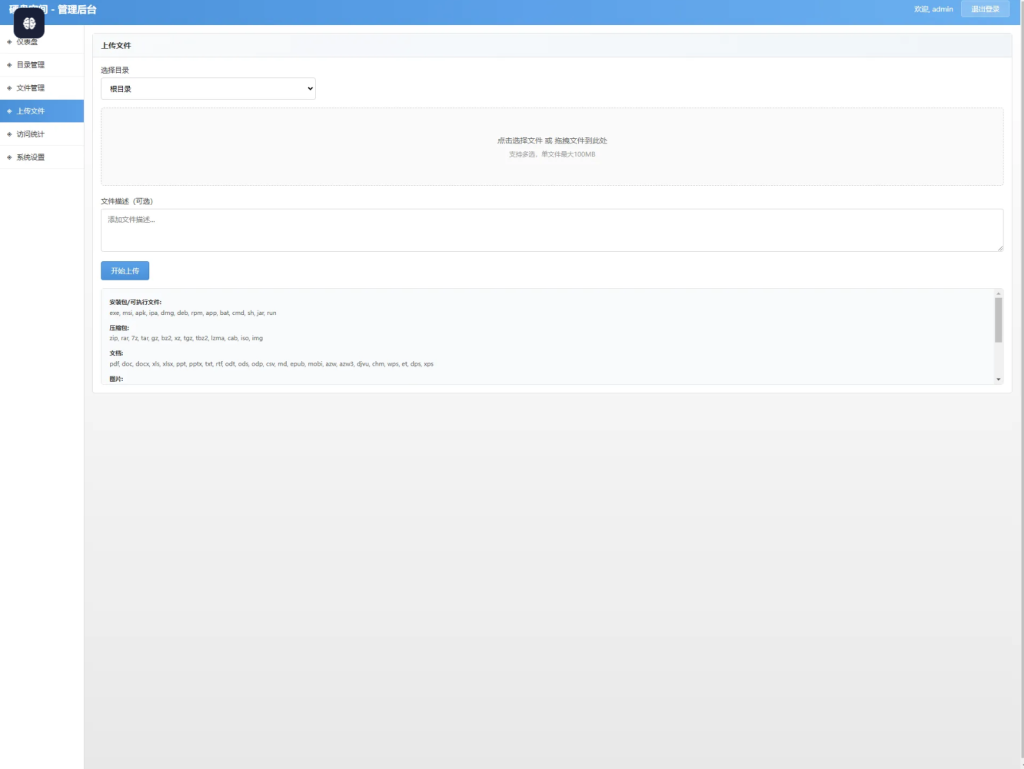Click the diamond icon beside 上传文件

[x=9, y=111]
